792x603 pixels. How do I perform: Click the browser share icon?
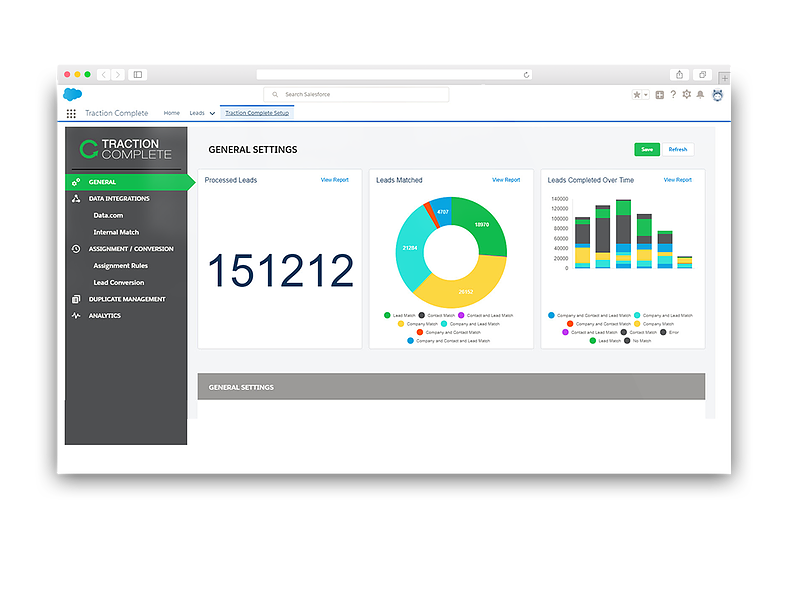click(x=679, y=75)
